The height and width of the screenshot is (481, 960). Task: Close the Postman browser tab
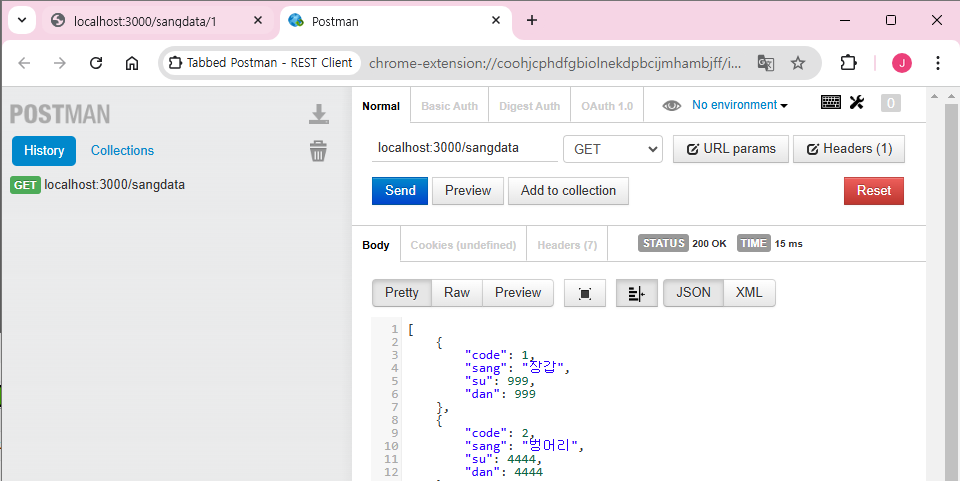[496, 20]
